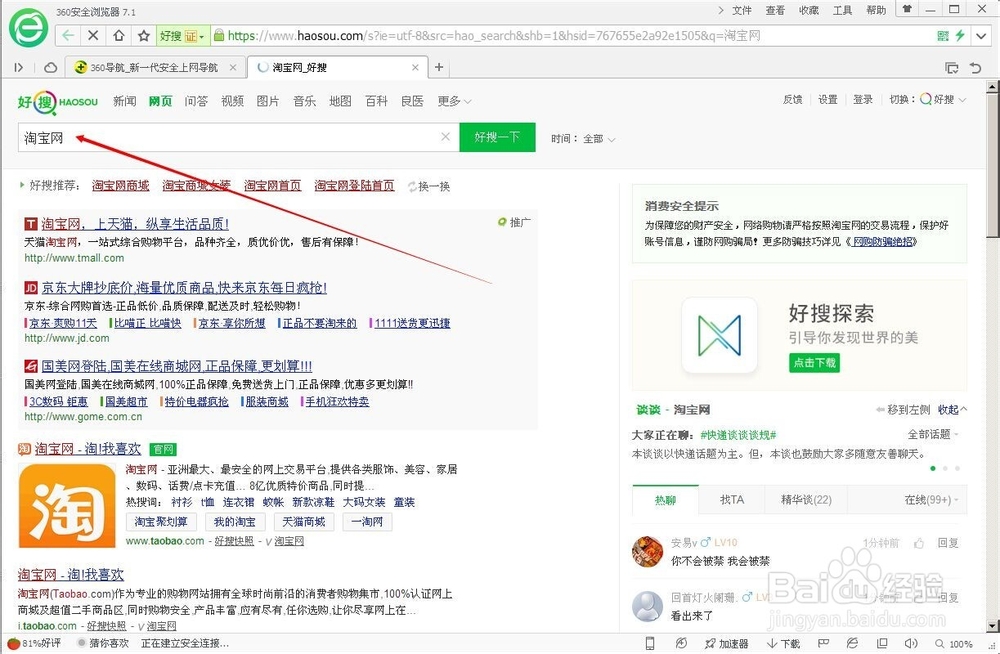Viewport: 1000px width, 654px height.
Task: Switch to 图片 search category
Action: (x=268, y=101)
